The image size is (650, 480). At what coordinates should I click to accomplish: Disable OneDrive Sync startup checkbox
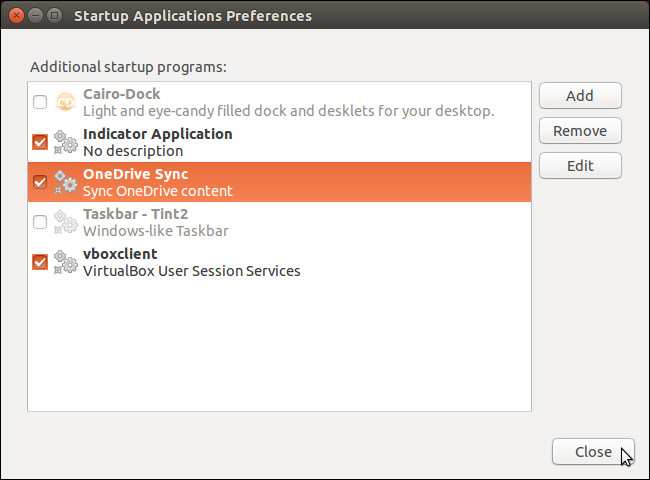coord(40,182)
